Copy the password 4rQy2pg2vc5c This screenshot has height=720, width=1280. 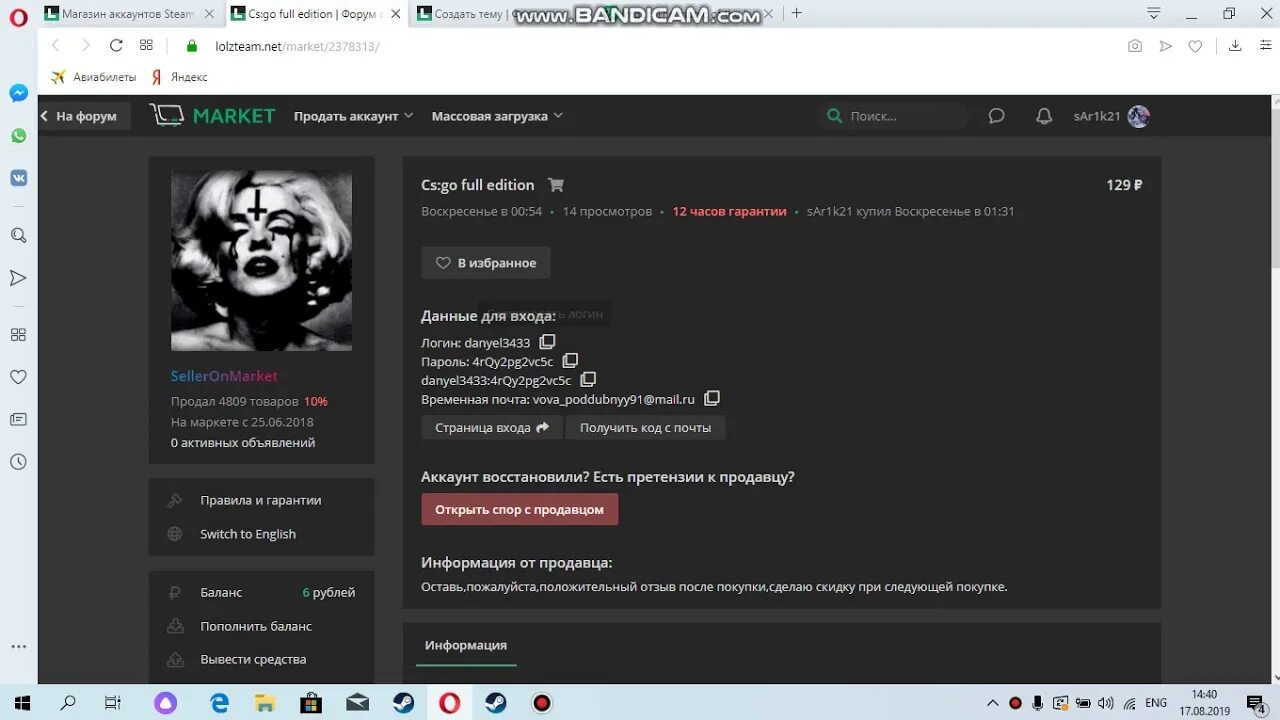pos(570,361)
